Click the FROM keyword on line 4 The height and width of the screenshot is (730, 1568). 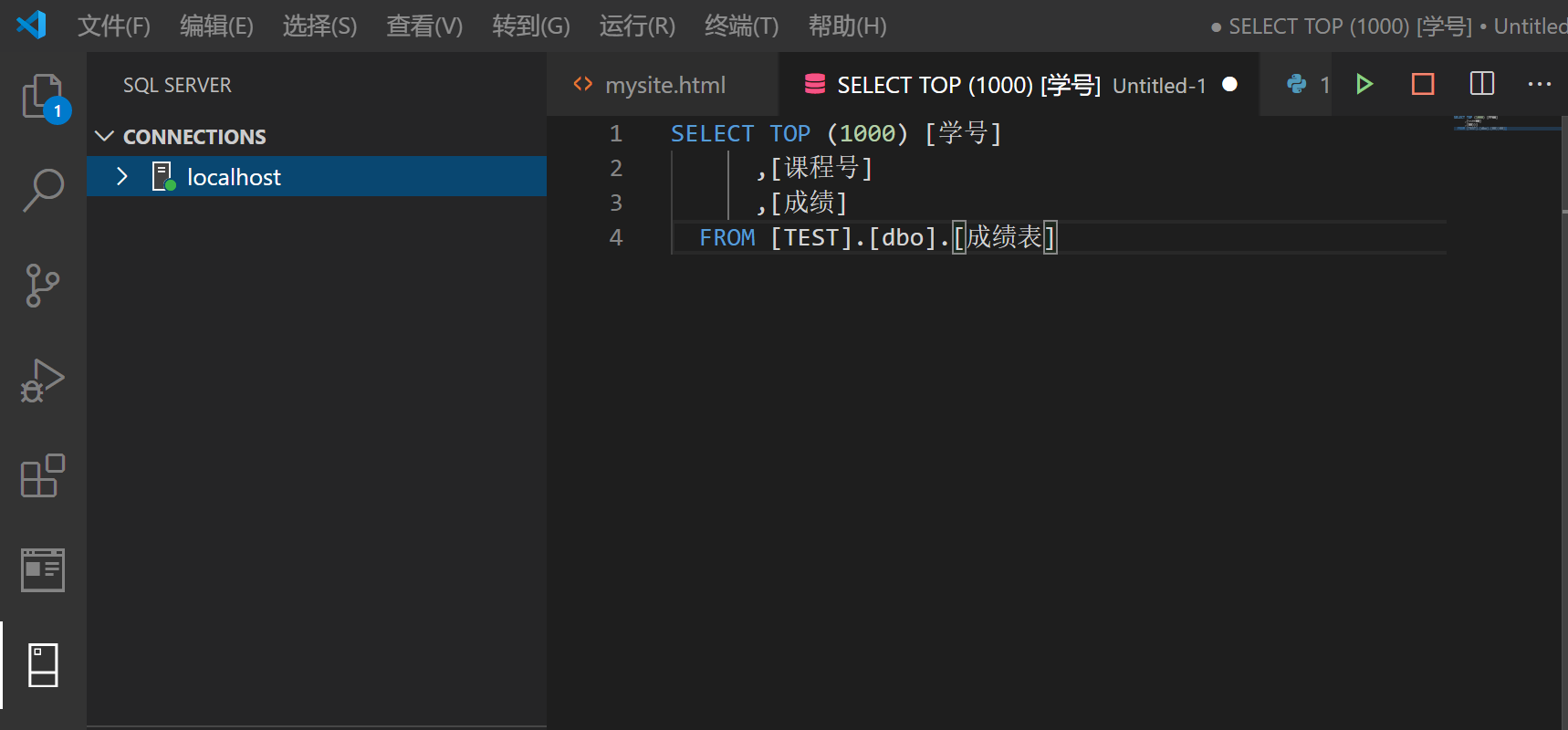727,237
